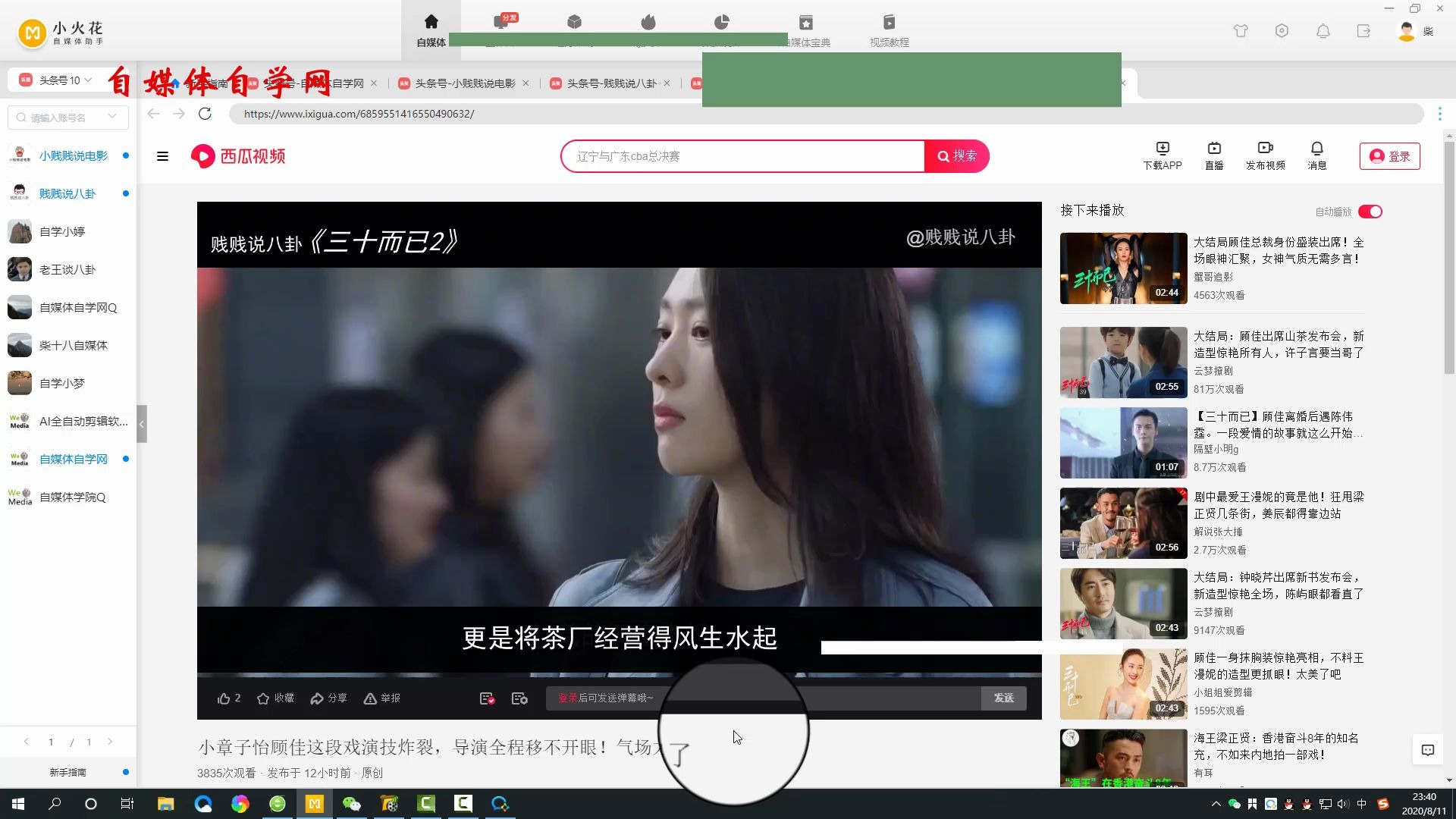This screenshot has width=1456, height=819.
Task: Click the 分享 share icon
Action: click(328, 698)
